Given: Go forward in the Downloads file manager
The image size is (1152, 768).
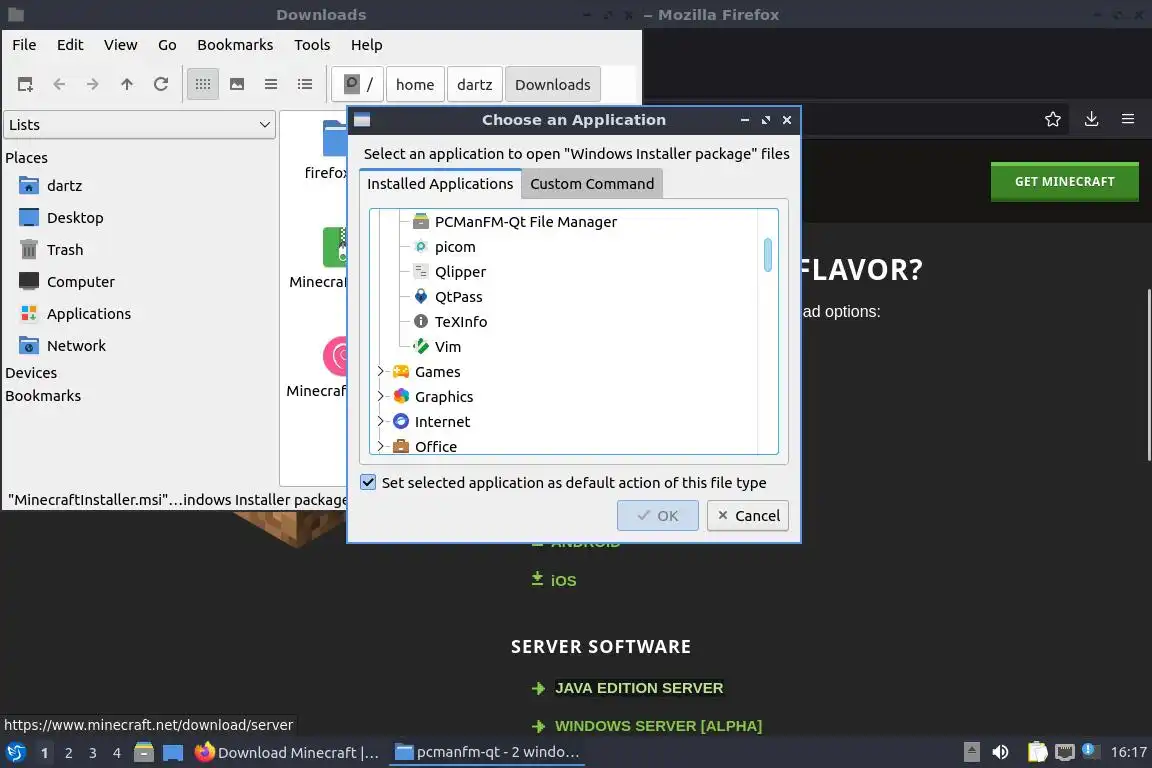Looking at the screenshot, I should pos(93,85).
